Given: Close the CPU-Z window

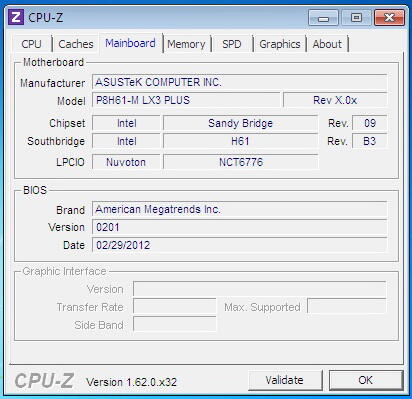Looking at the screenshot, I should coord(389,17).
